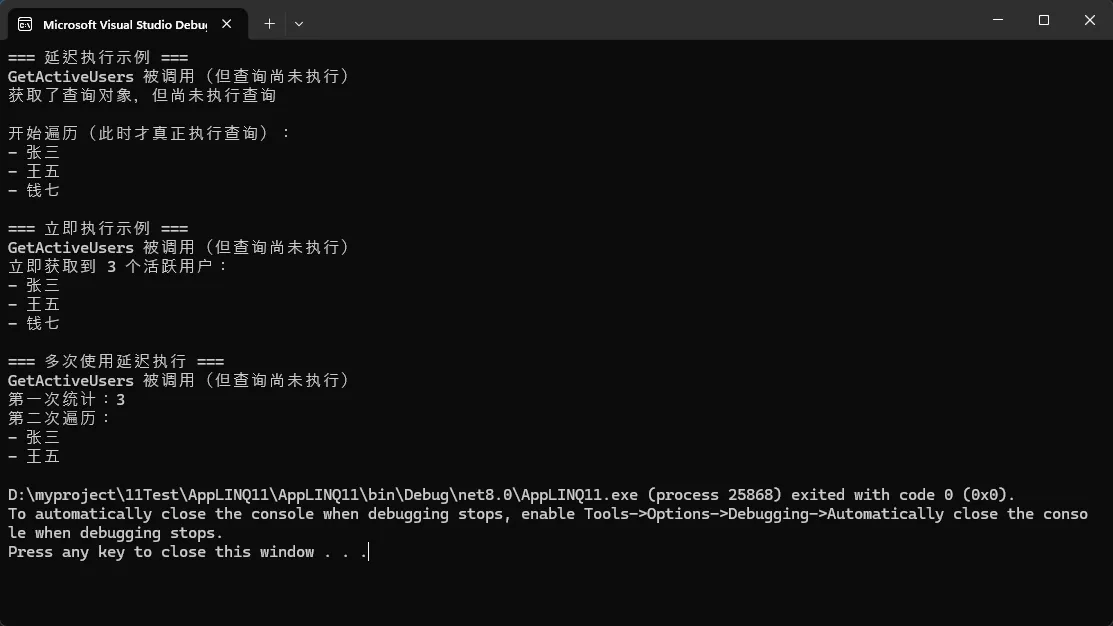The image size is (1113, 626).
Task: Maximize the console window
Action: [1043, 20]
